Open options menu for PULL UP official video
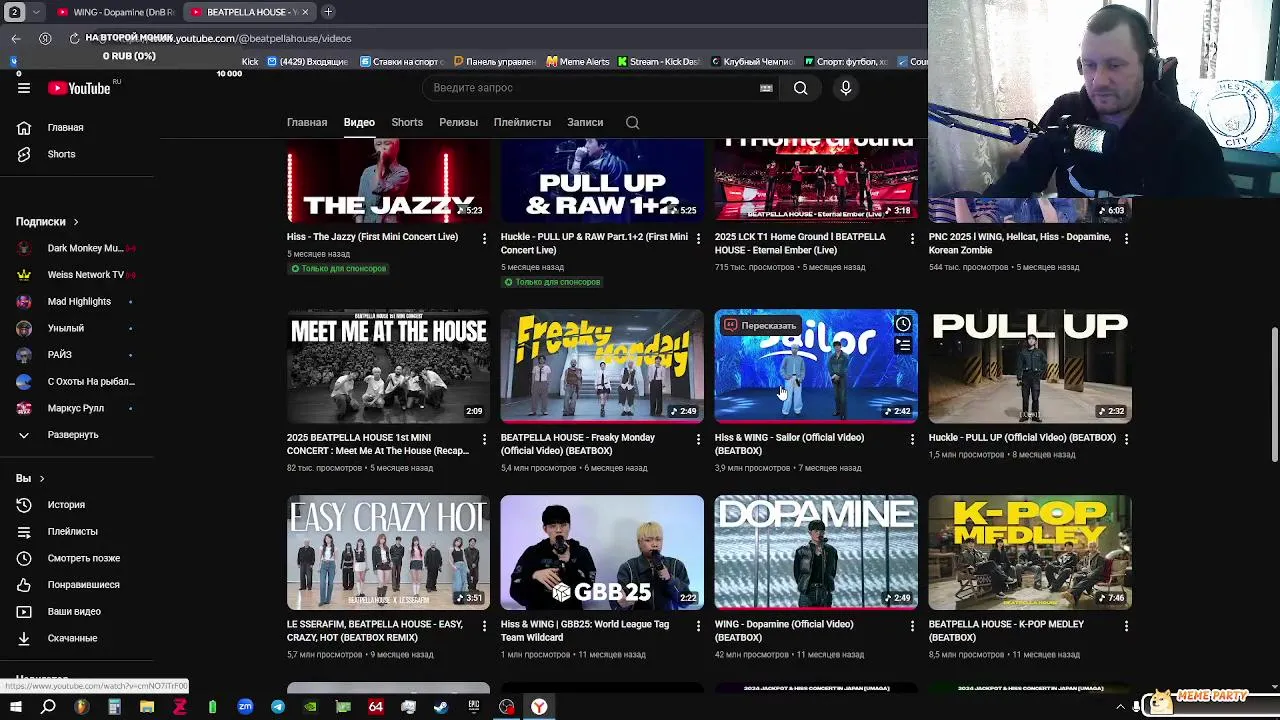Screen dimensions: 1280x720 (1126, 439)
